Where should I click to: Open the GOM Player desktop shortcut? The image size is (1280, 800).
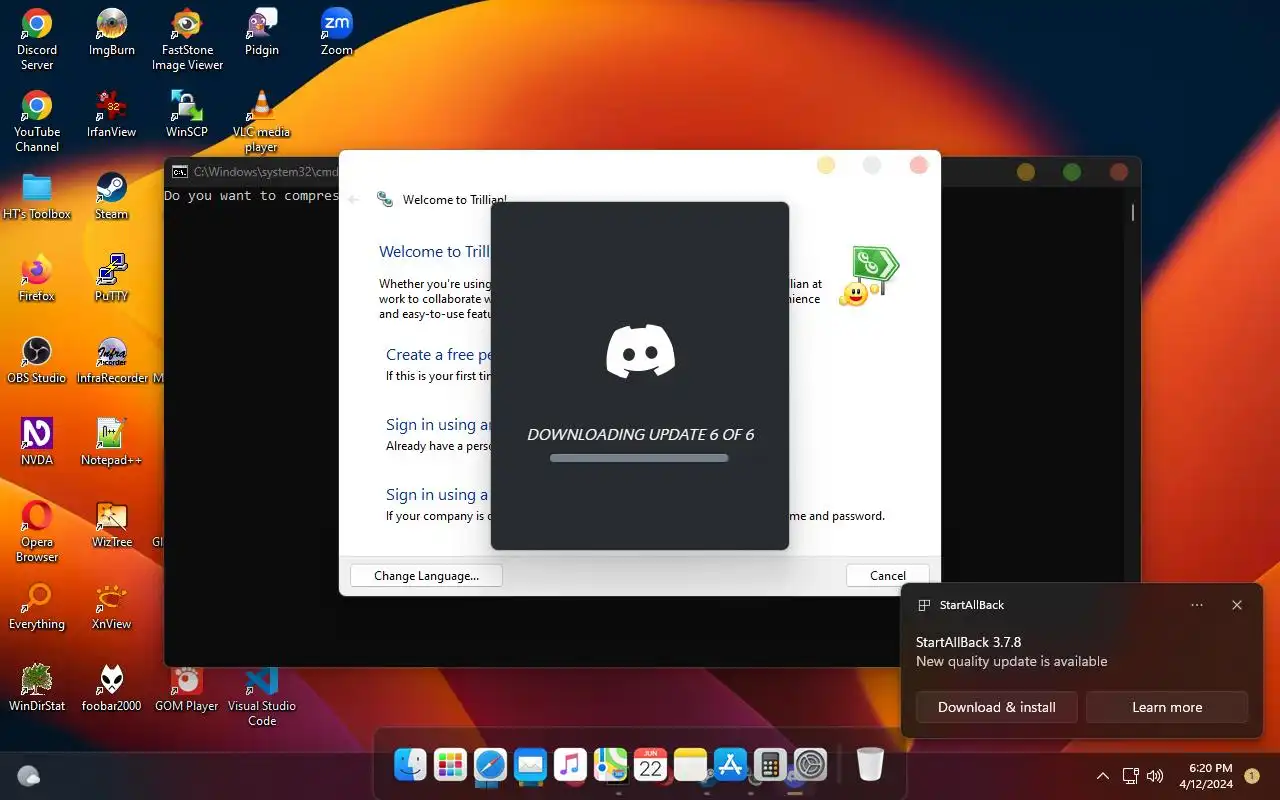point(187,689)
